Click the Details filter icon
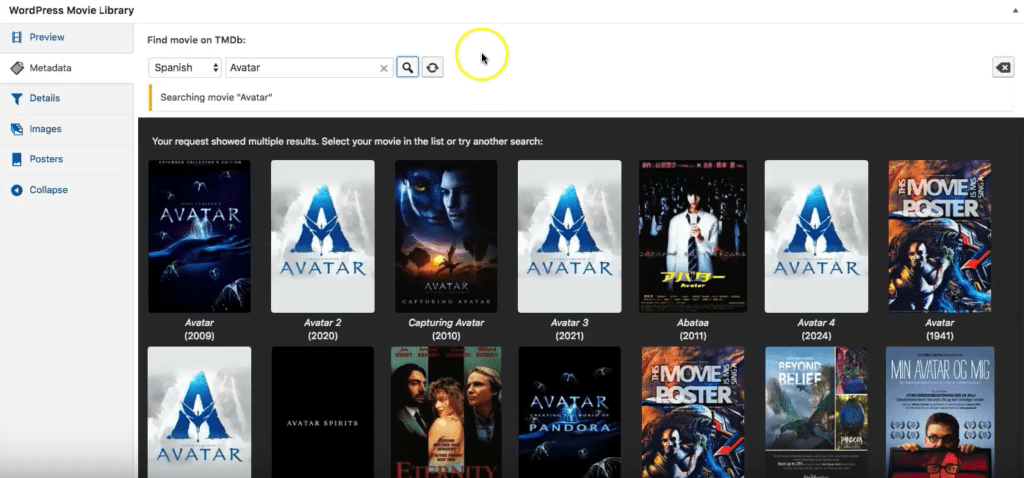1024x478 pixels. coord(17,99)
